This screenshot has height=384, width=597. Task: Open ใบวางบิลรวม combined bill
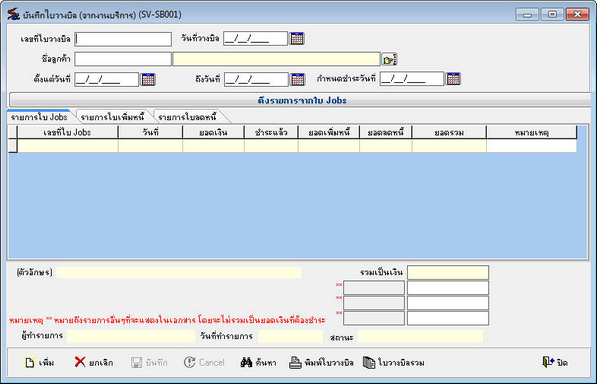pos(394,363)
